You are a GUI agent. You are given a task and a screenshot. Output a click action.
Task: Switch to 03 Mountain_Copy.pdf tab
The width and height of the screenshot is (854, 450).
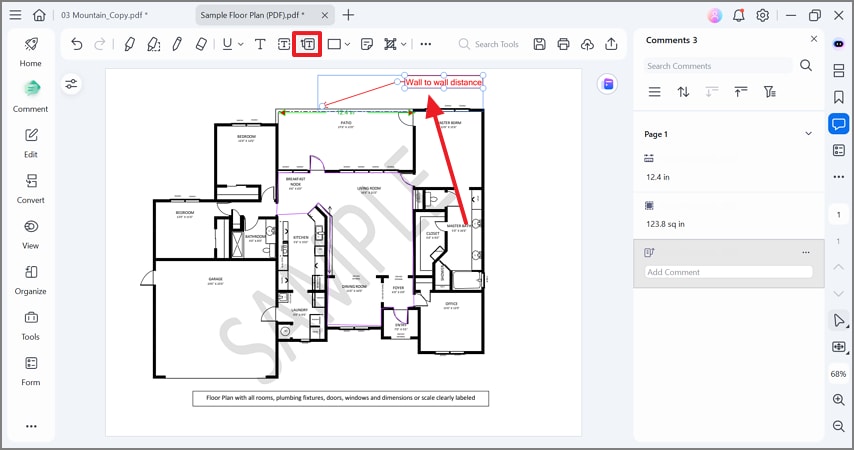tap(104, 15)
